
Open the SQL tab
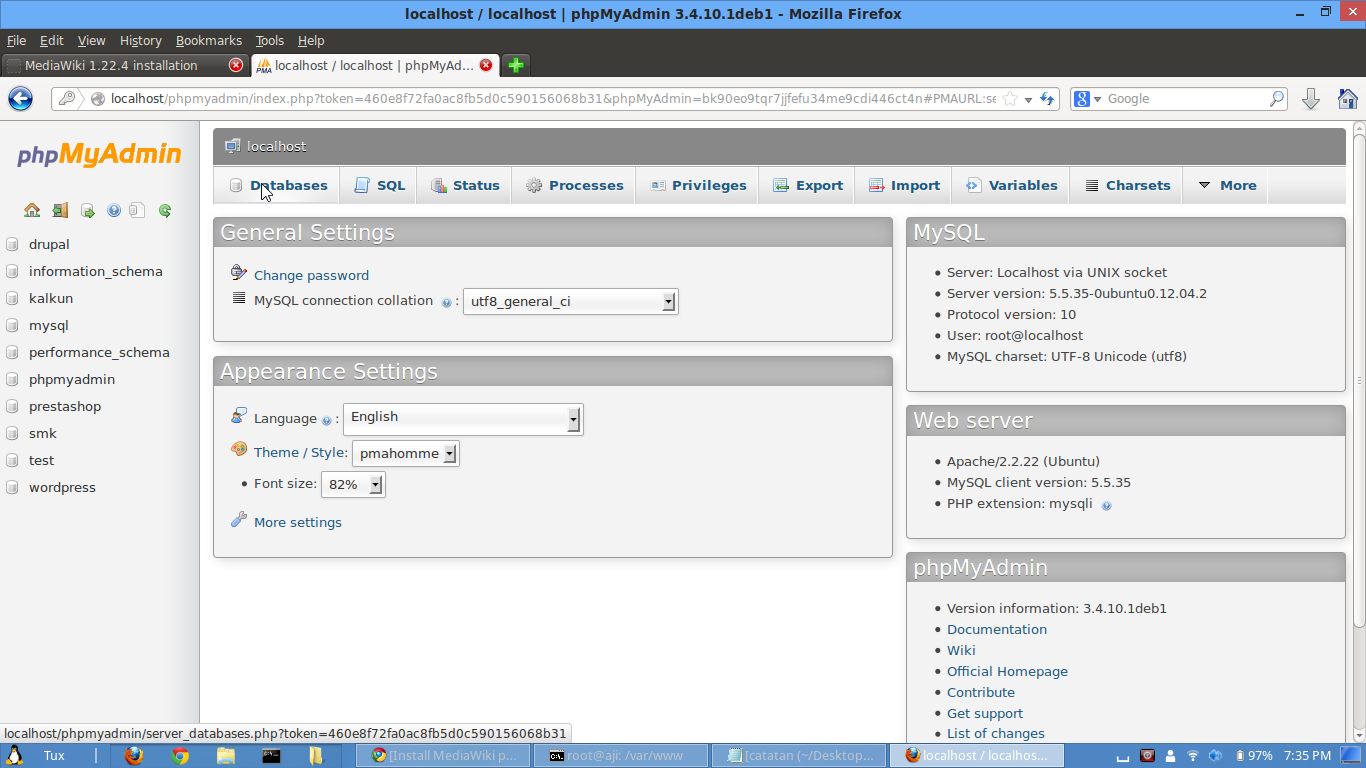379,185
